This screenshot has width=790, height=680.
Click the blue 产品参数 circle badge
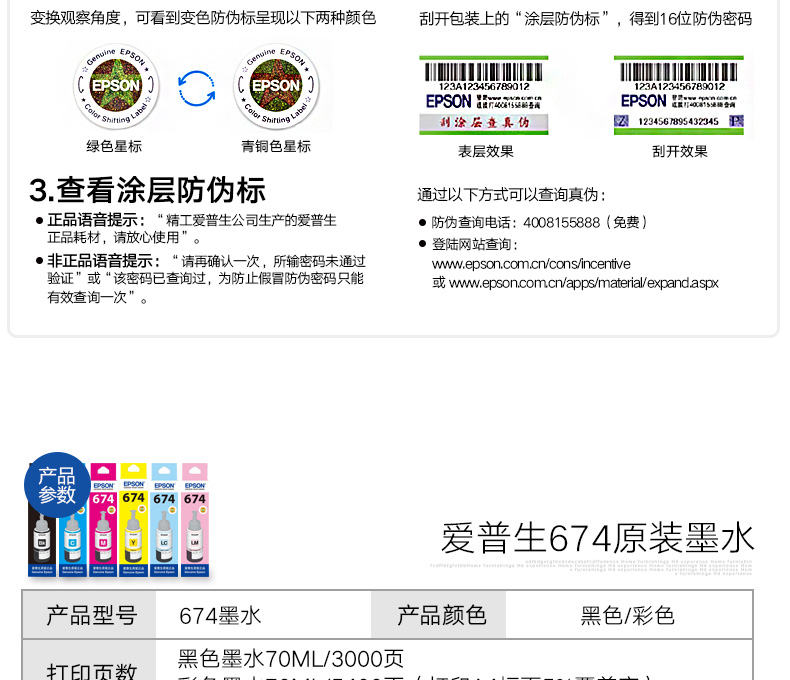57,485
